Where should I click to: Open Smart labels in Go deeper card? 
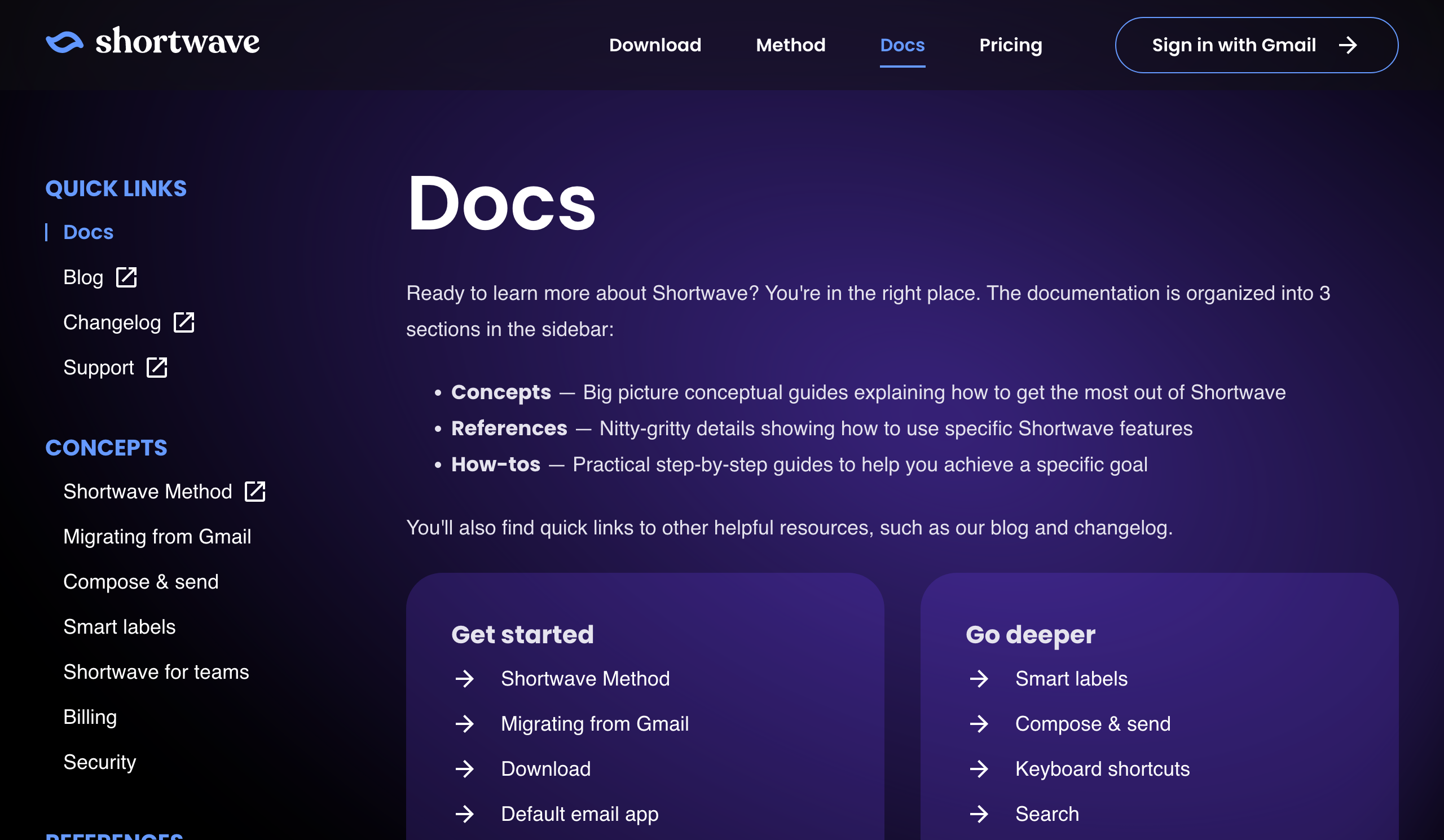(x=1071, y=679)
